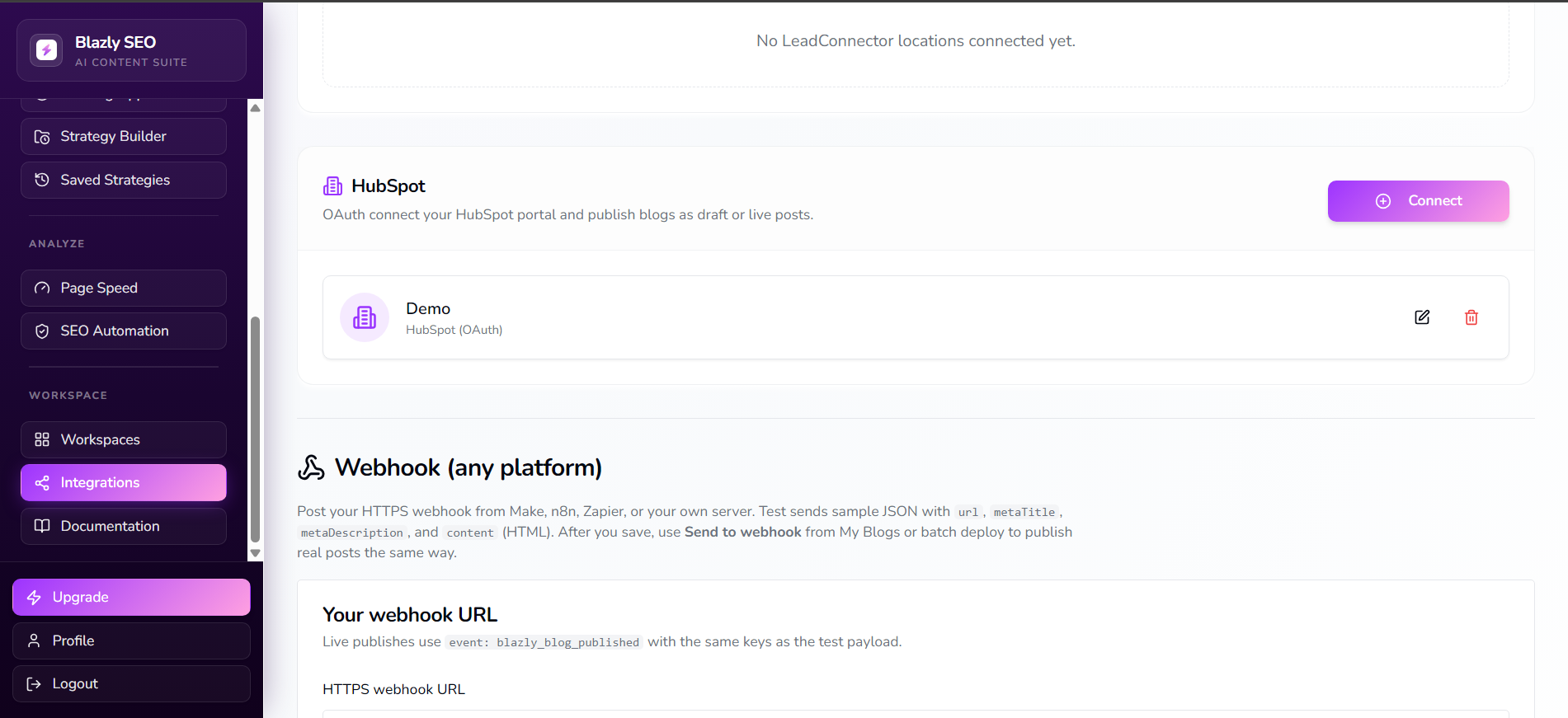Connect a HubSpot portal

[x=1418, y=201]
